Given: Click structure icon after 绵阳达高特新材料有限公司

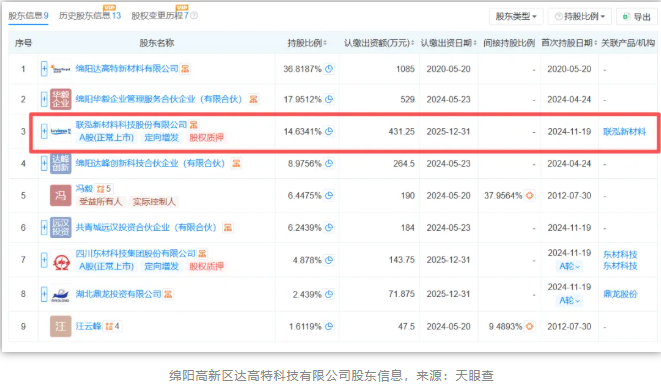Looking at the screenshot, I should 185,69.
